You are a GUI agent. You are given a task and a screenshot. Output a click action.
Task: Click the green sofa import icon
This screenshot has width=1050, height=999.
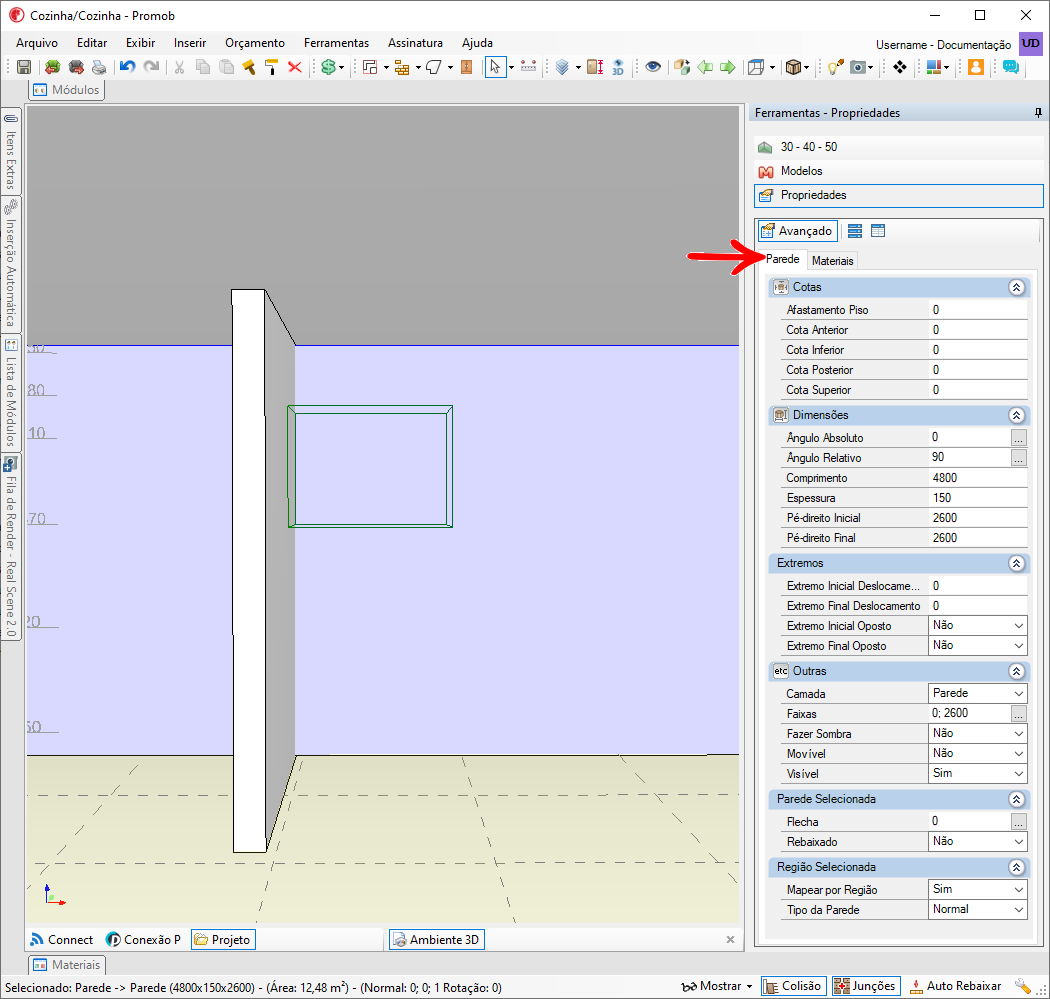click(52, 67)
